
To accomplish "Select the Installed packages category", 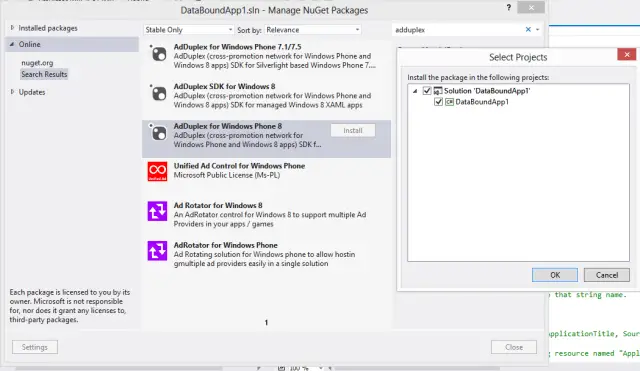I will click(48, 28).
